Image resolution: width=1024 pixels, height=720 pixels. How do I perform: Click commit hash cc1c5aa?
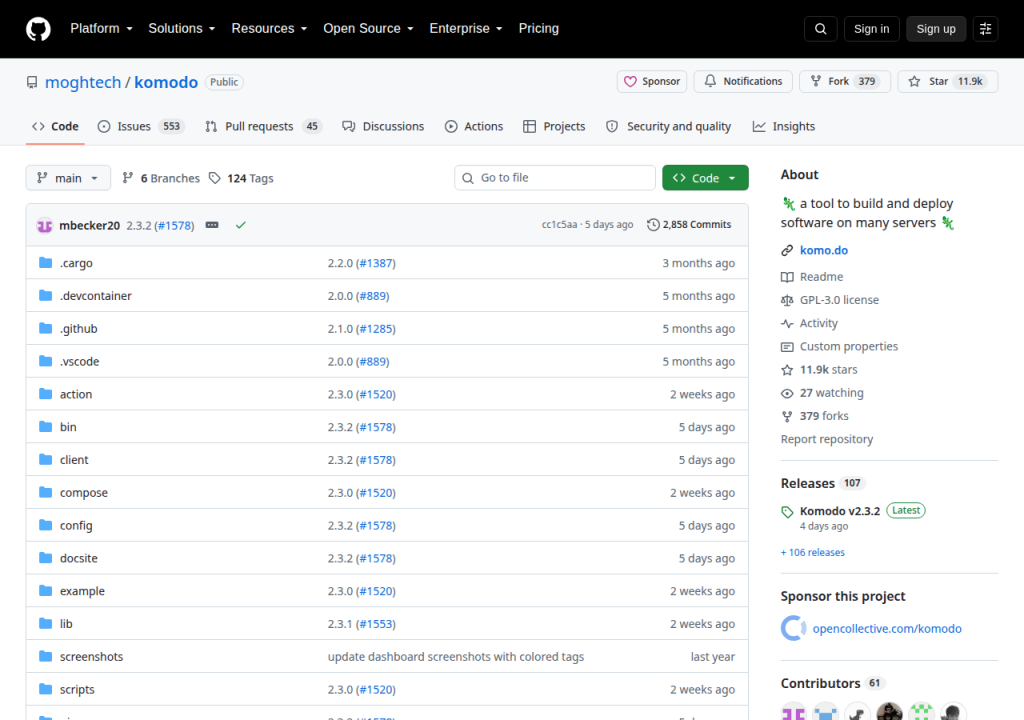click(x=559, y=225)
